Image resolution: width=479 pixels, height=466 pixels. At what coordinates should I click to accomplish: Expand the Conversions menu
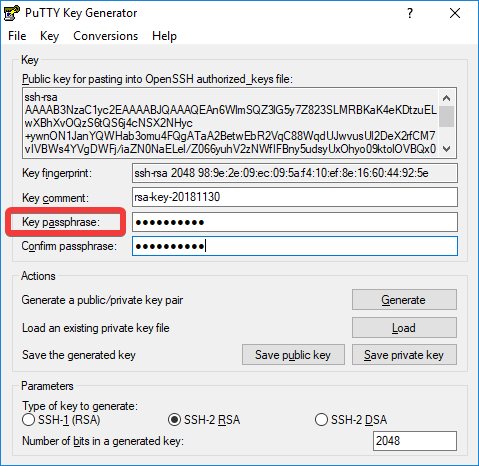105,36
